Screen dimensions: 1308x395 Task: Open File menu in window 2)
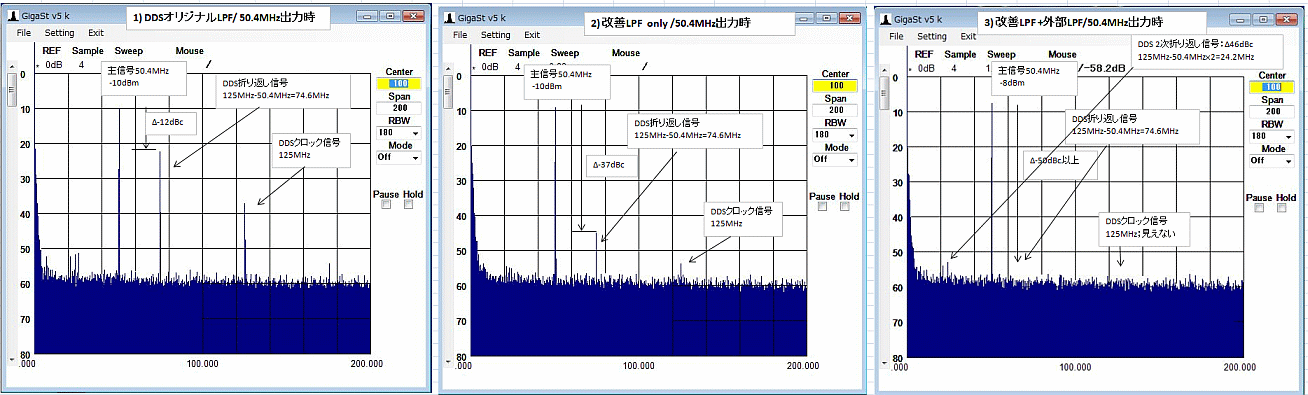460,34
